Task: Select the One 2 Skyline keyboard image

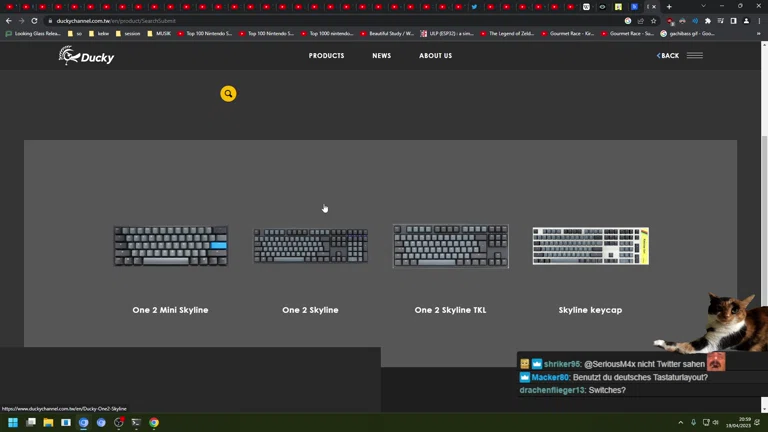Action: coord(310,246)
